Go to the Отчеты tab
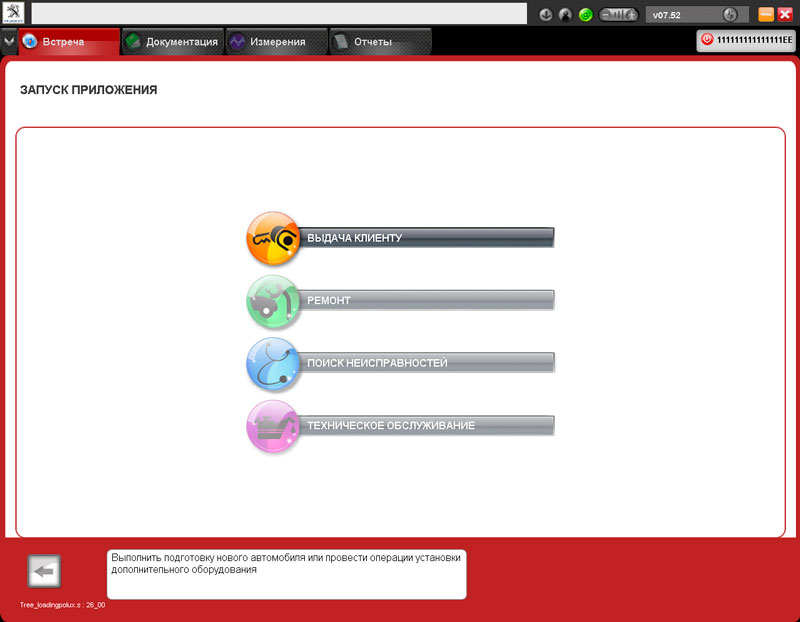This screenshot has height=622, width=800. pyautogui.click(x=380, y=42)
